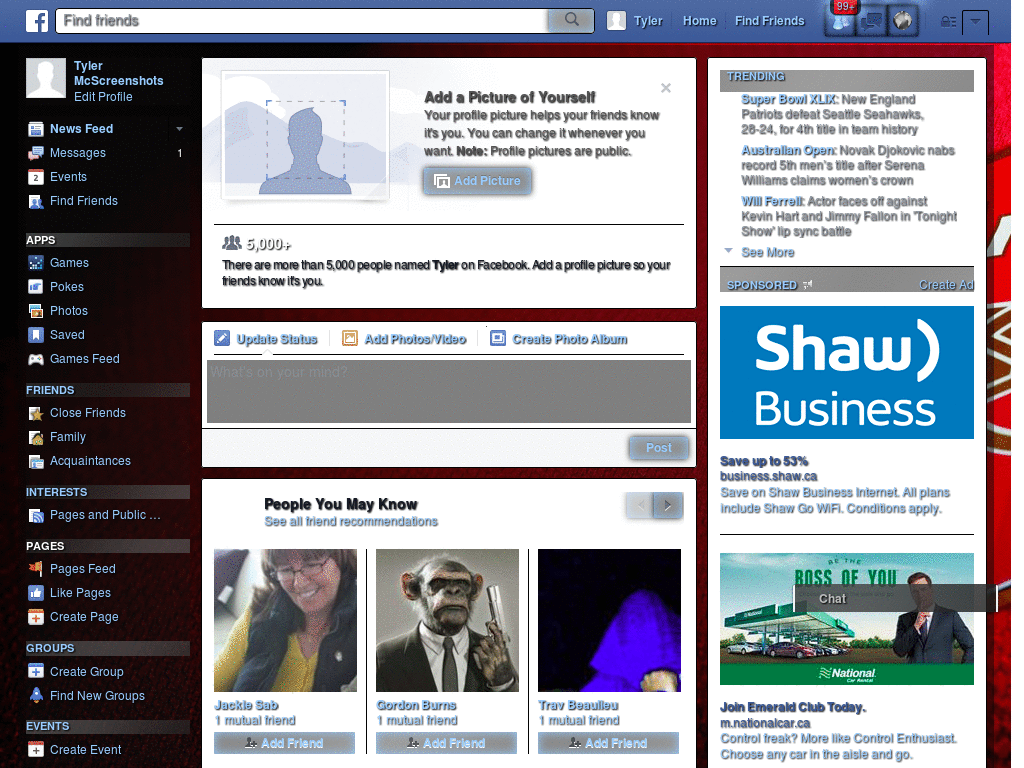Click the Saved bookmark icon

click(36, 335)
